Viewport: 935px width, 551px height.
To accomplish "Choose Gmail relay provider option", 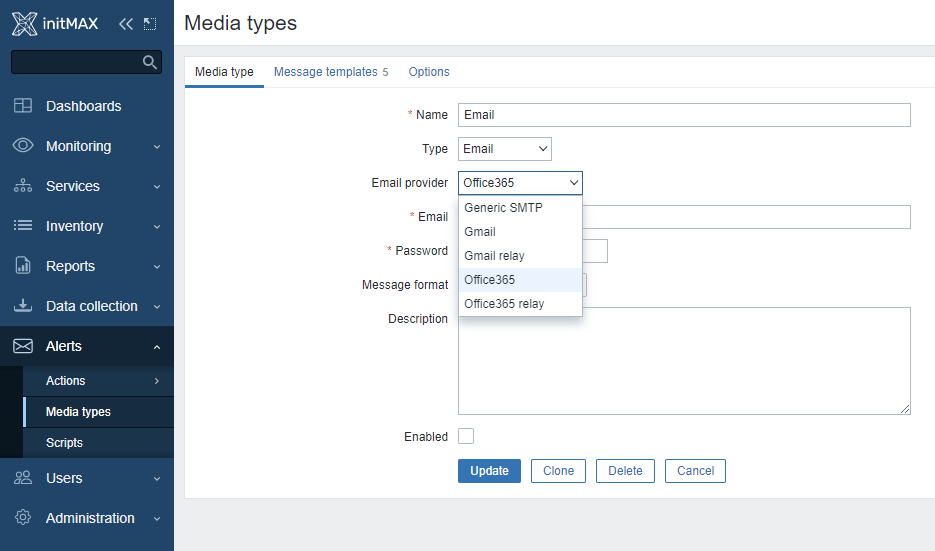I will (x=520, y=255).
